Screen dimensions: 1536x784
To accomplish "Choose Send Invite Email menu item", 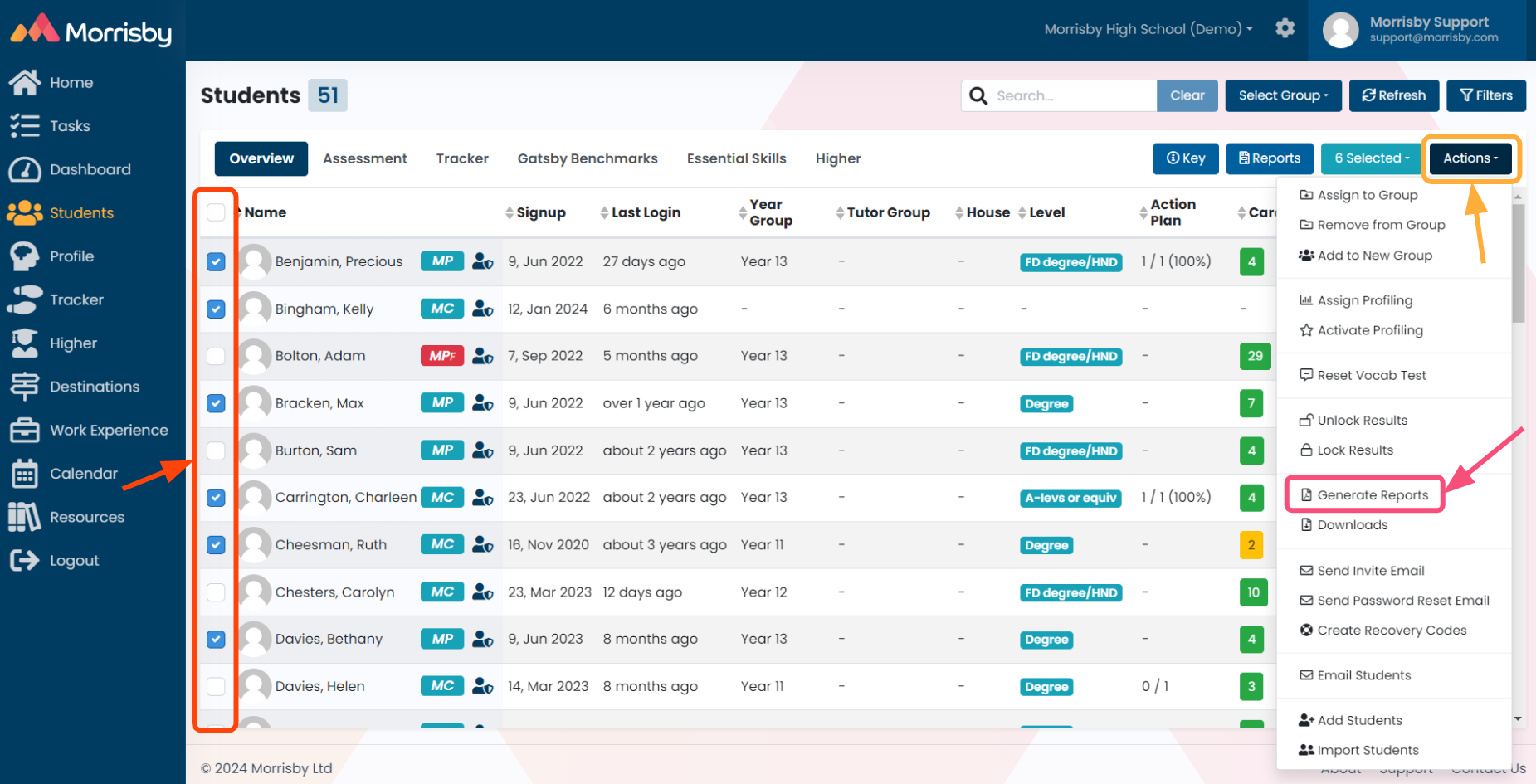I will pyautogui.click(x=1362, y=571).
